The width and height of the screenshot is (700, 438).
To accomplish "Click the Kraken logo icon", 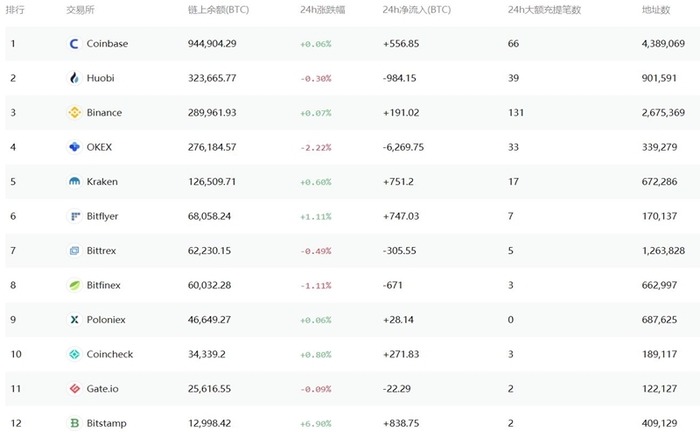I will (x=74, y=182).
